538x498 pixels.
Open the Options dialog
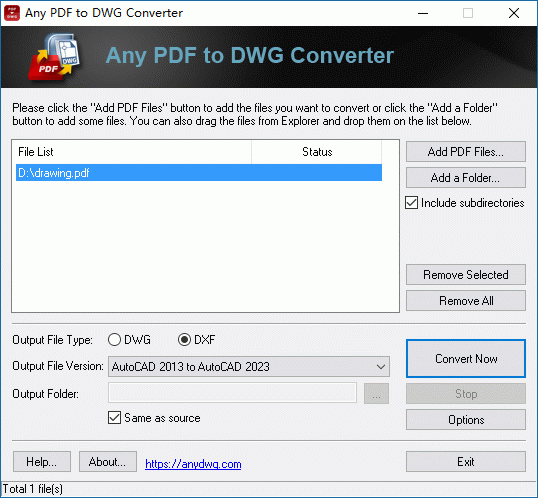click(x=466, y=419)
